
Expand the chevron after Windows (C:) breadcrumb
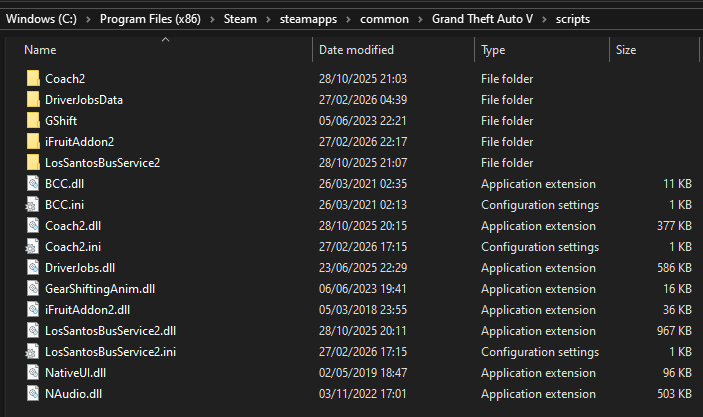pyautogui.click(x=88, y=19)
